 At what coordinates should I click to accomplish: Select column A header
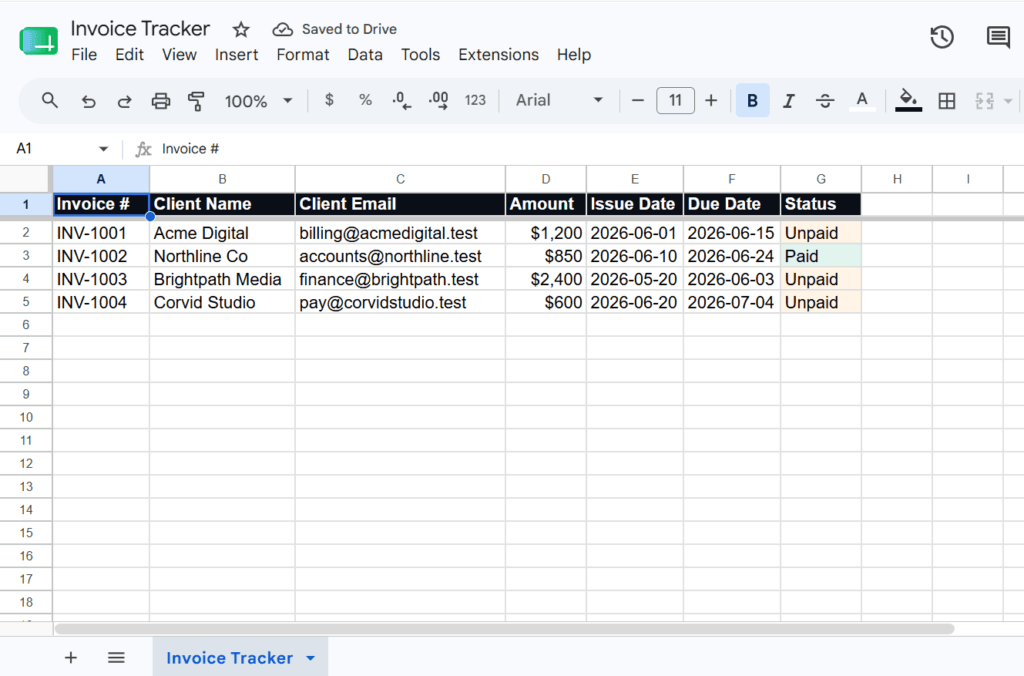tap(101, 179)
